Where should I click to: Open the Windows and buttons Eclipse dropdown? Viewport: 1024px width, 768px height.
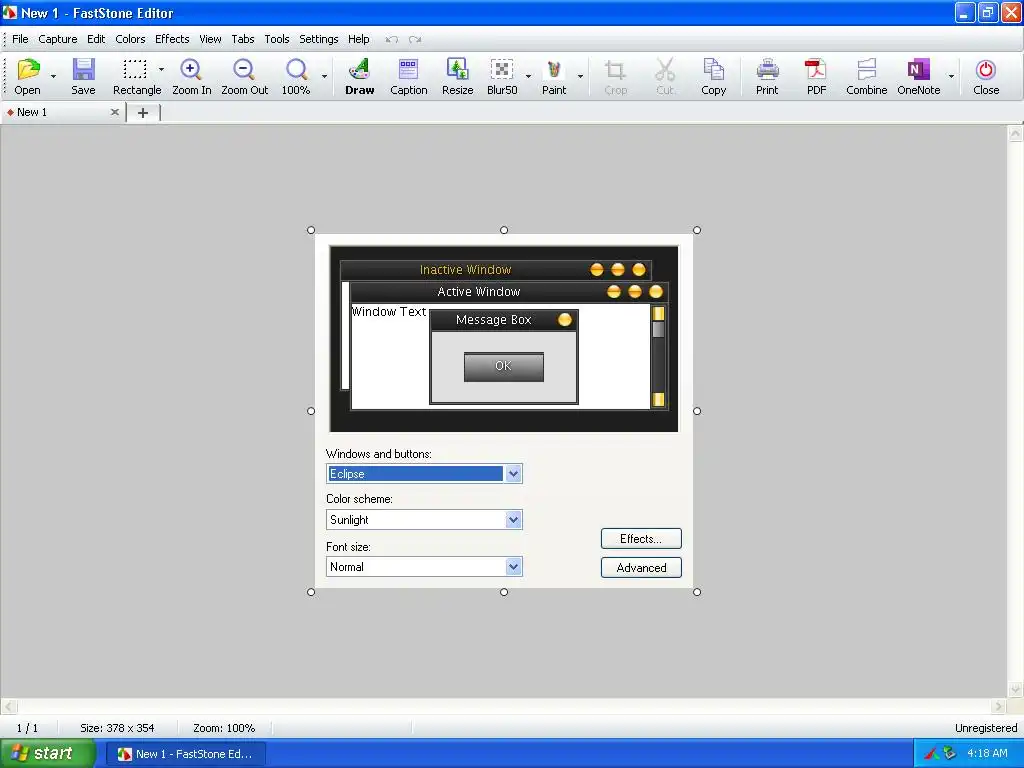pos(513,474)
